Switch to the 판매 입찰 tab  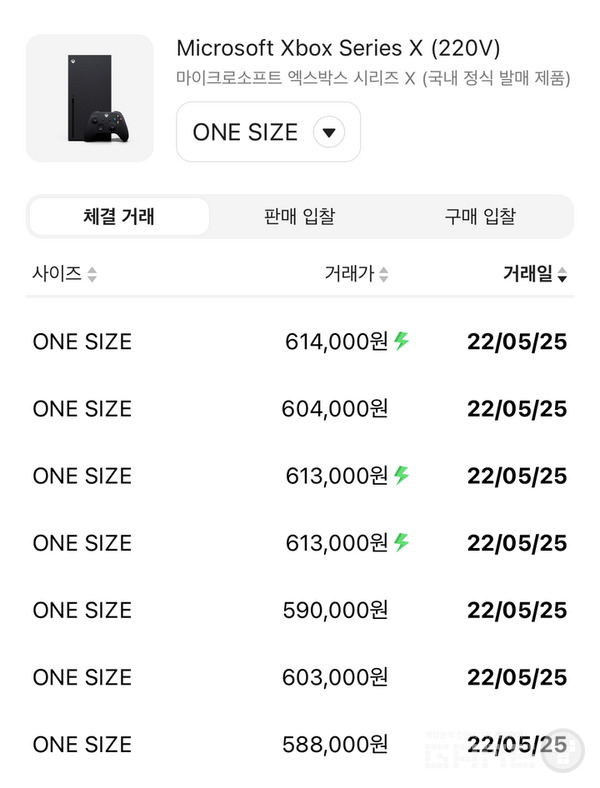pos(300,216)
